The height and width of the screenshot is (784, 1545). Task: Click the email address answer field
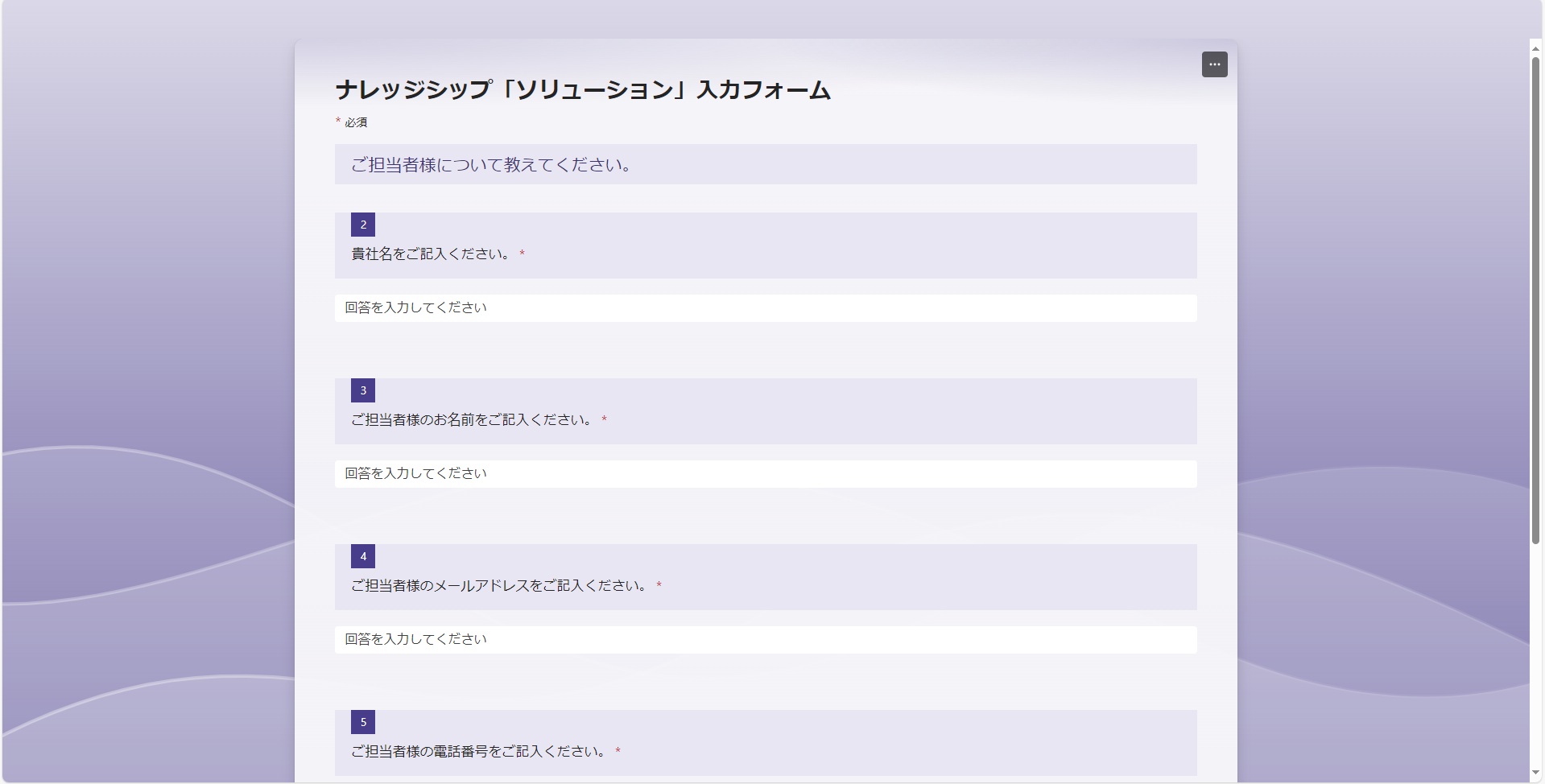(x=766, y=639)
